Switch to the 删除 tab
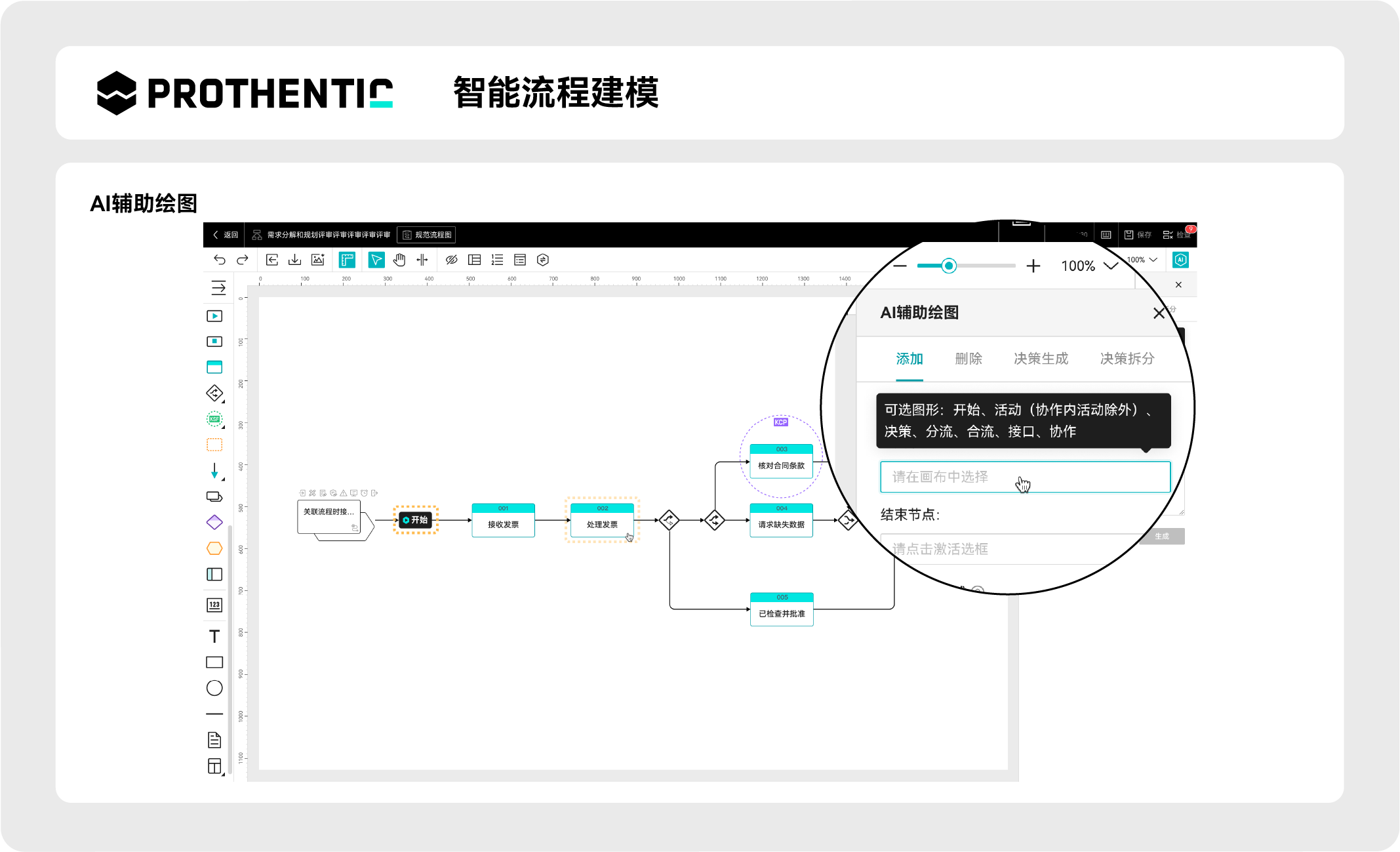The image size is (1400, 852). pos(969,359)
